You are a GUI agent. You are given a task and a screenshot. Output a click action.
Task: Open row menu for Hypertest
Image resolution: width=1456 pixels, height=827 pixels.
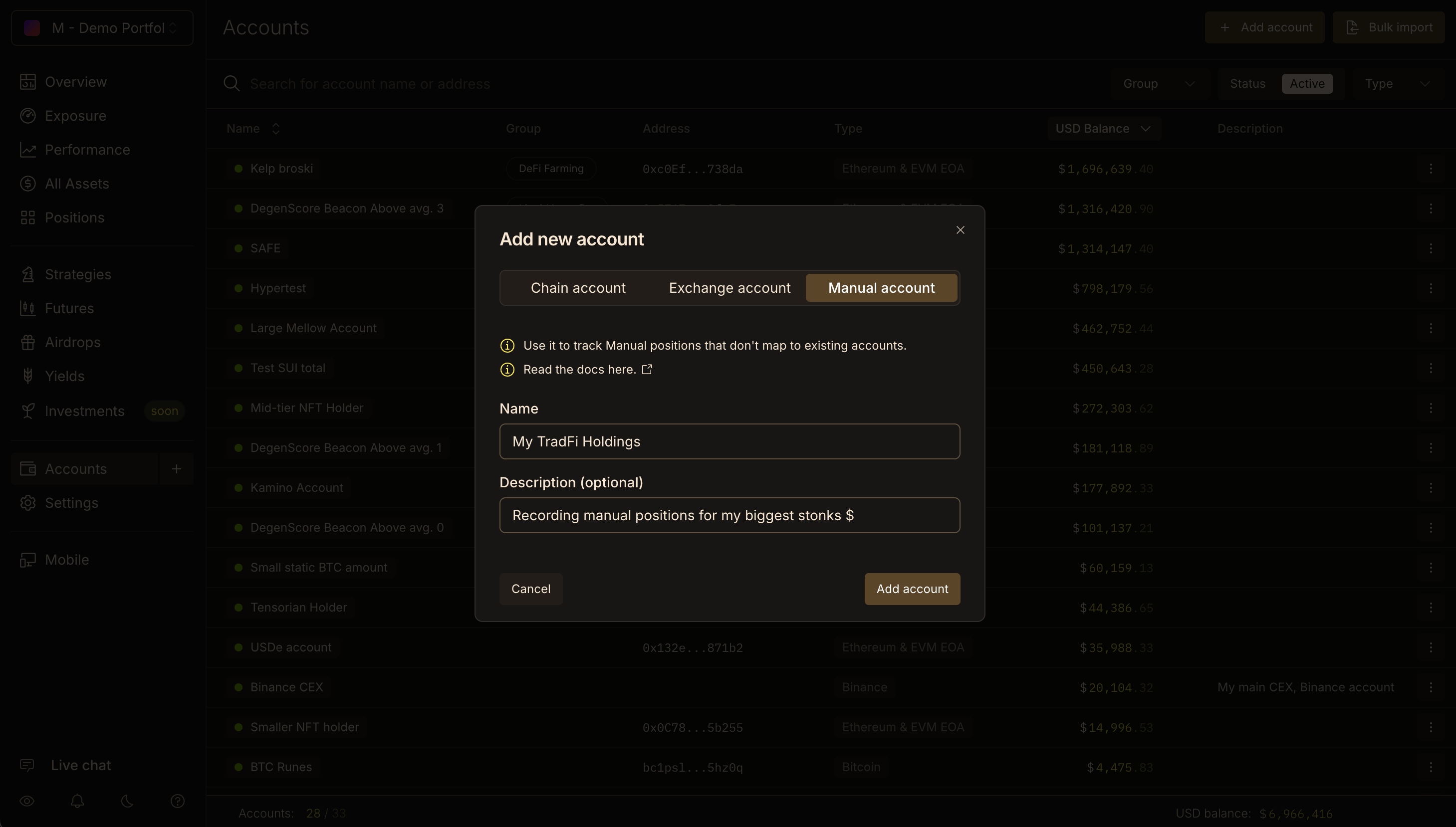point(1431,288)
